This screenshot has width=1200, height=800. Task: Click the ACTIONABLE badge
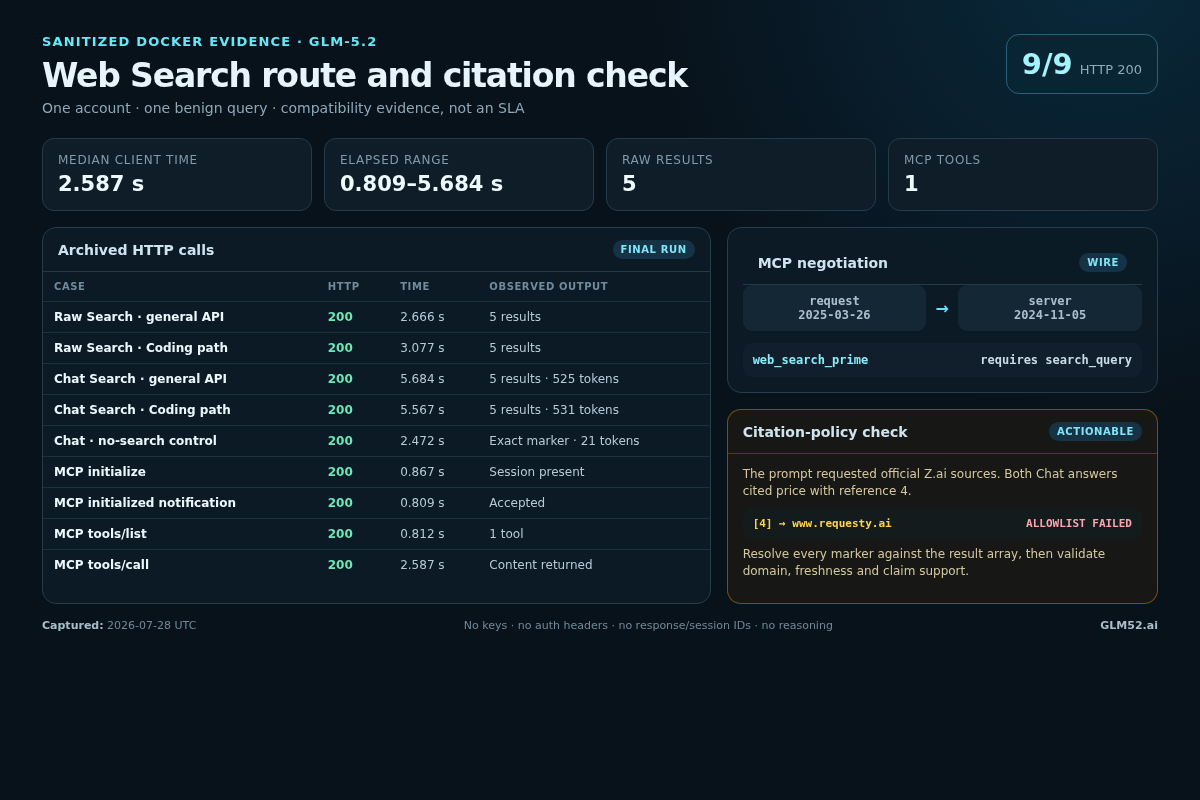point(1095,431)
